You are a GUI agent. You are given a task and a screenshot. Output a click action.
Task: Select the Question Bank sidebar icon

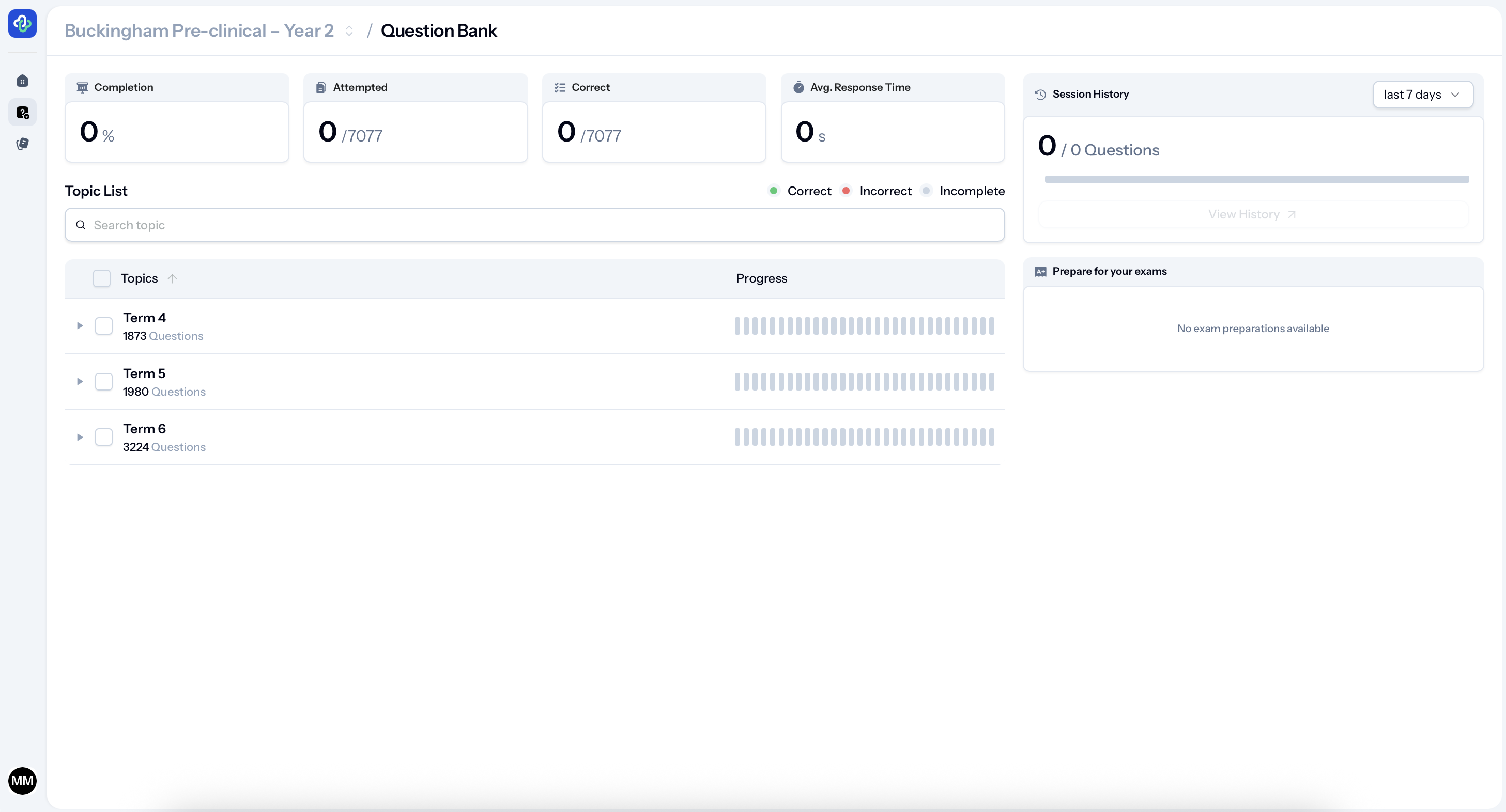(x=22, y=112)
